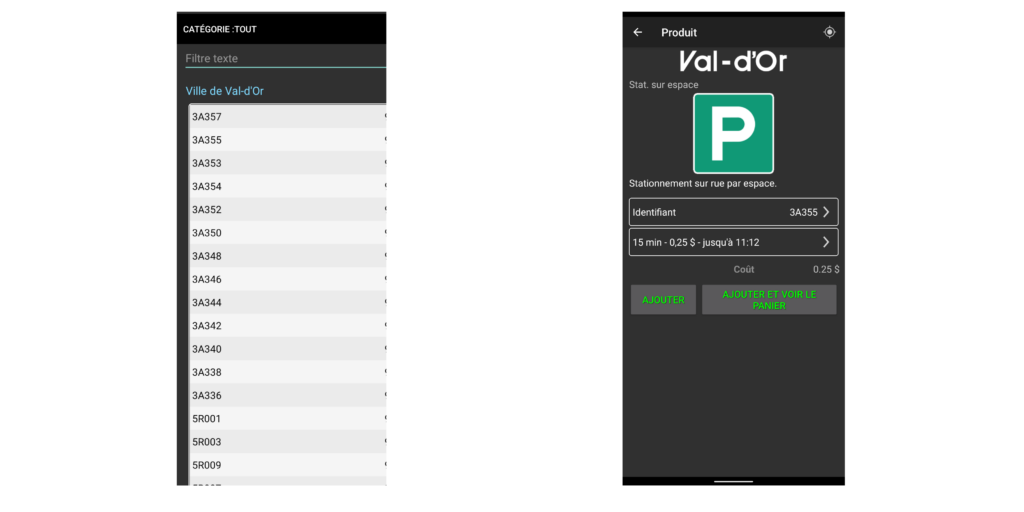Click the Stat. sur espace label
Image resolution: width=1024 pixels, height=512 pixels.
[x=664, y=85]
